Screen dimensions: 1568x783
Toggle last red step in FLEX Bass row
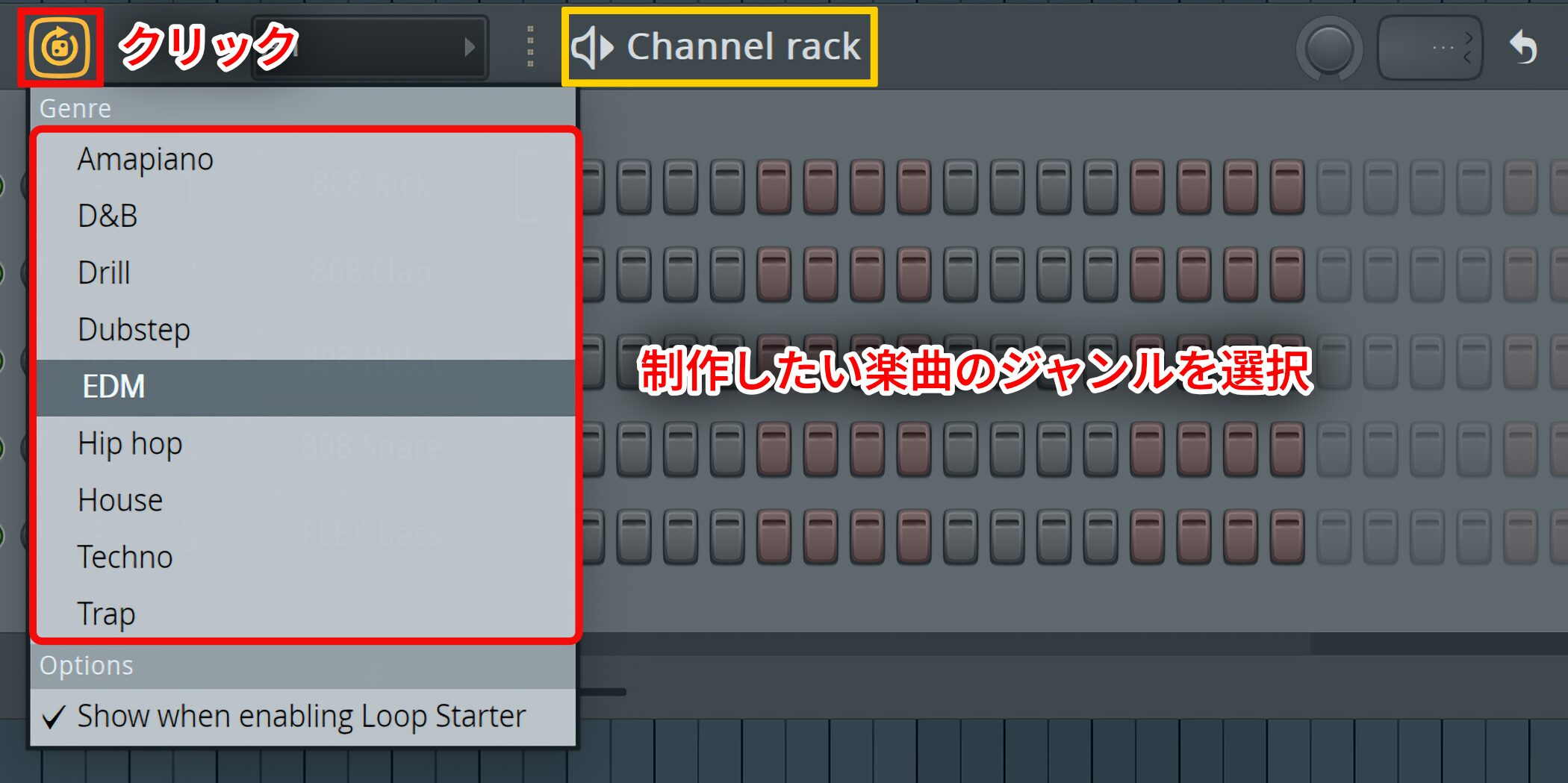1287,537
